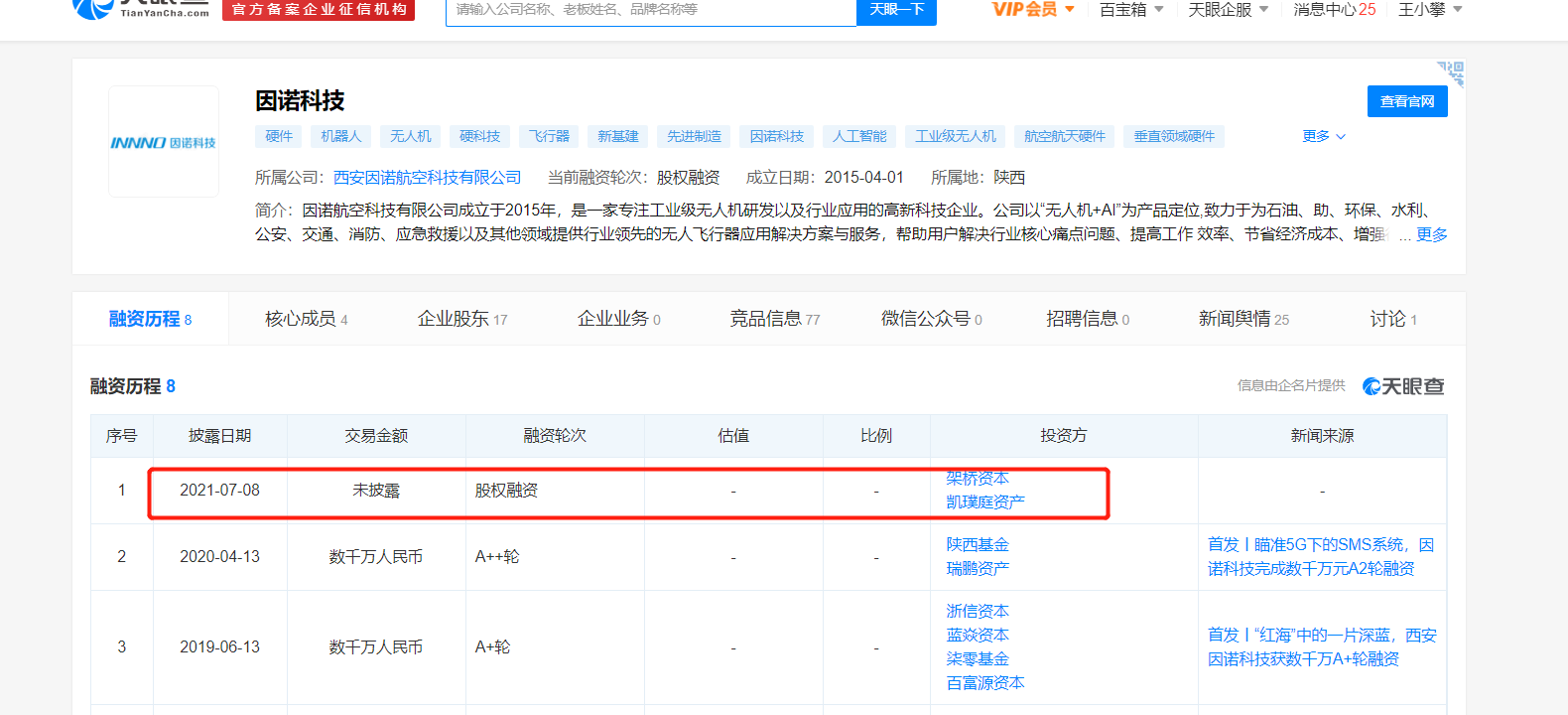Click the 官方备案企业征信机构 badge
Viewport: 1568px width, 715px height.
pyautogui.click(x=319, y=9)
